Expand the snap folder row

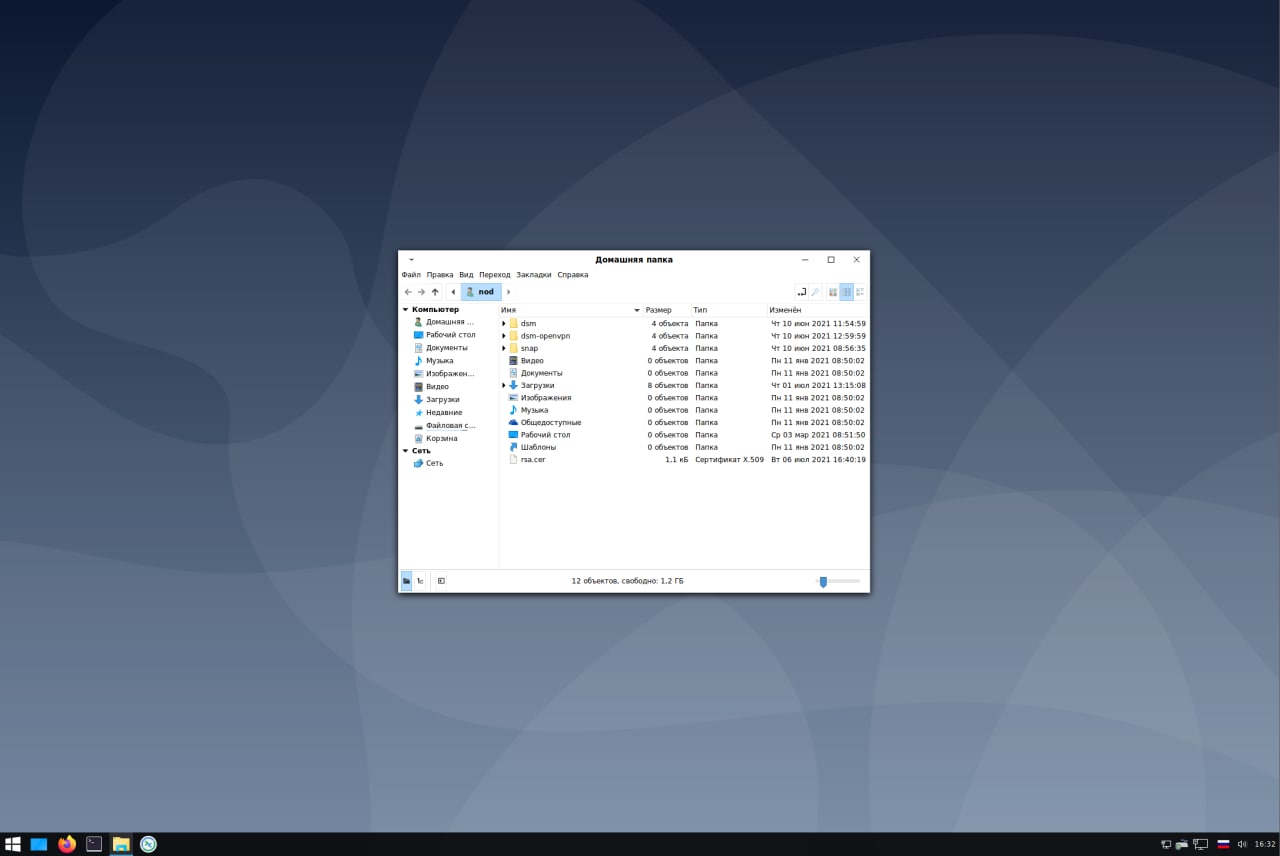click(504, 348)
